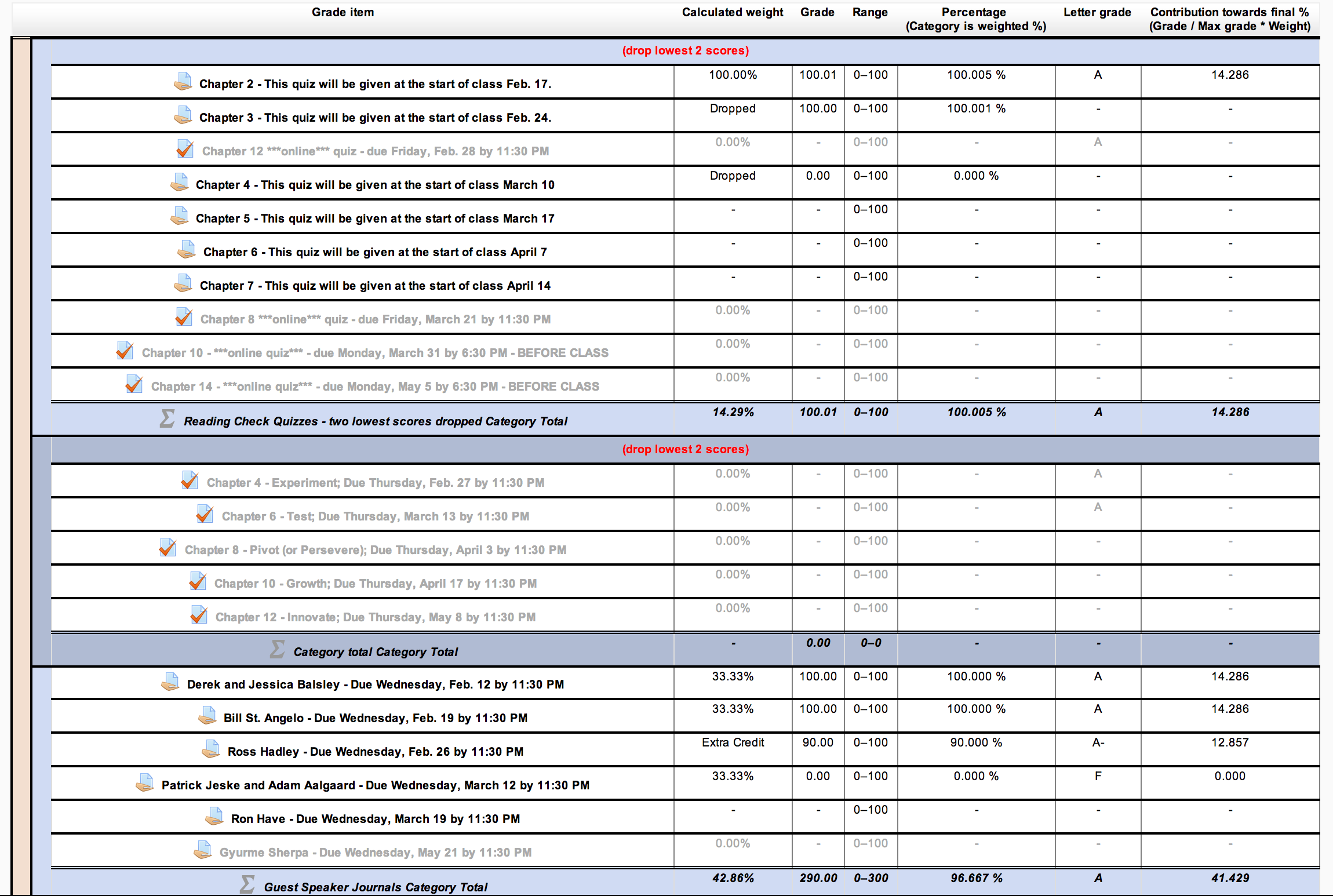Open Ross Hadley journal link
1333x896 pixels.
click(x=375, y=752)
